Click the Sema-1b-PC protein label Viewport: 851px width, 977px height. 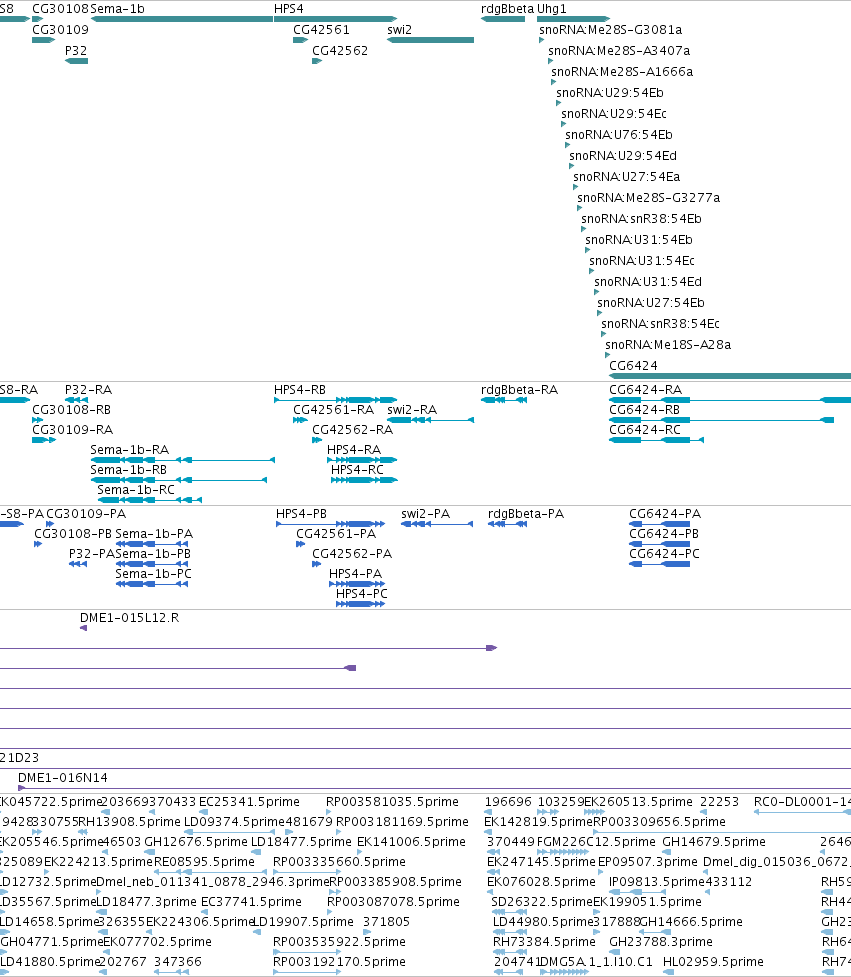154,573
